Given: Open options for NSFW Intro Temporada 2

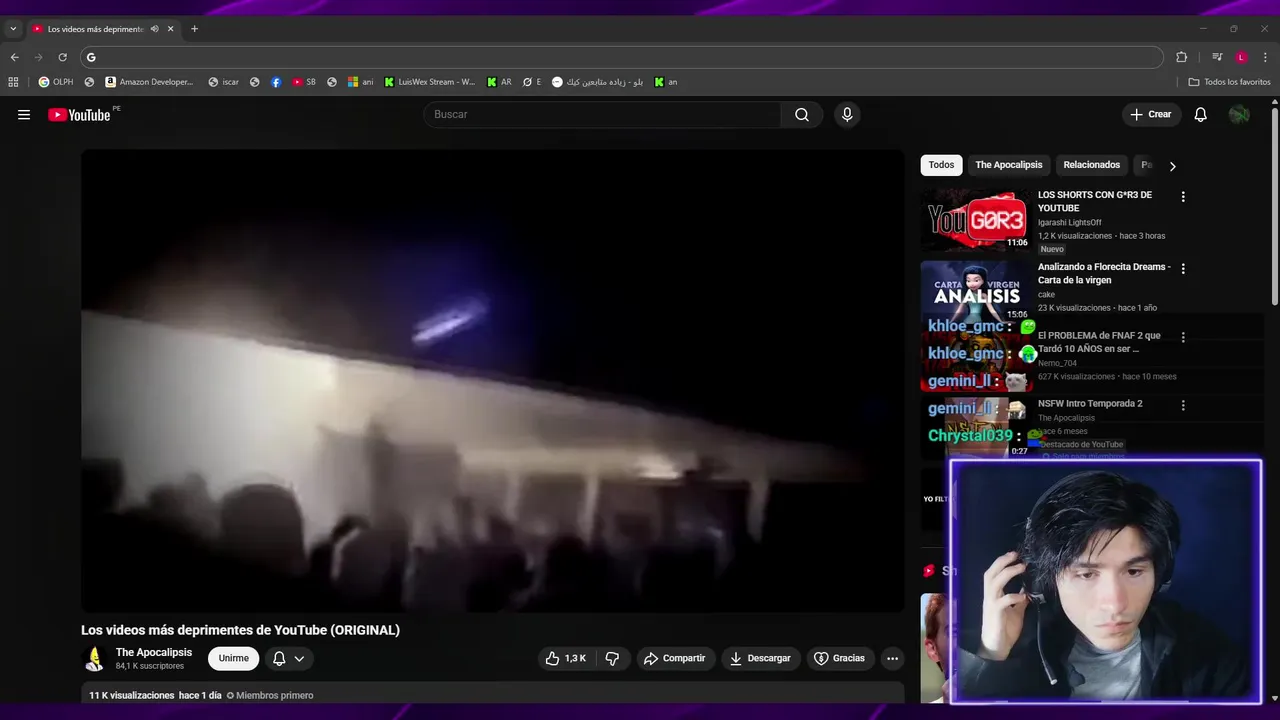Looking at the screenshot, I should tap(1183, 406).
